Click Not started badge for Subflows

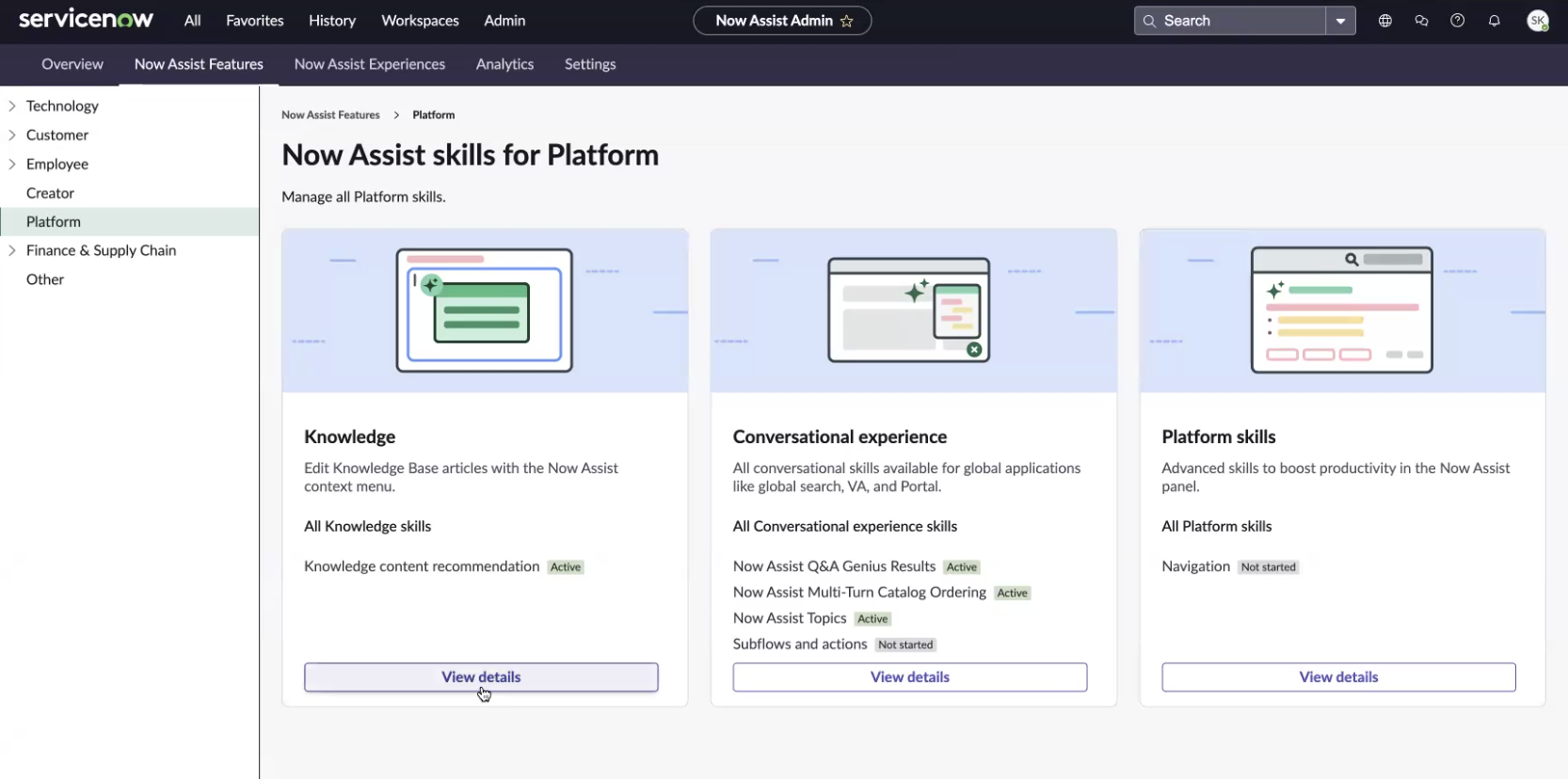[x=905, y=645]
